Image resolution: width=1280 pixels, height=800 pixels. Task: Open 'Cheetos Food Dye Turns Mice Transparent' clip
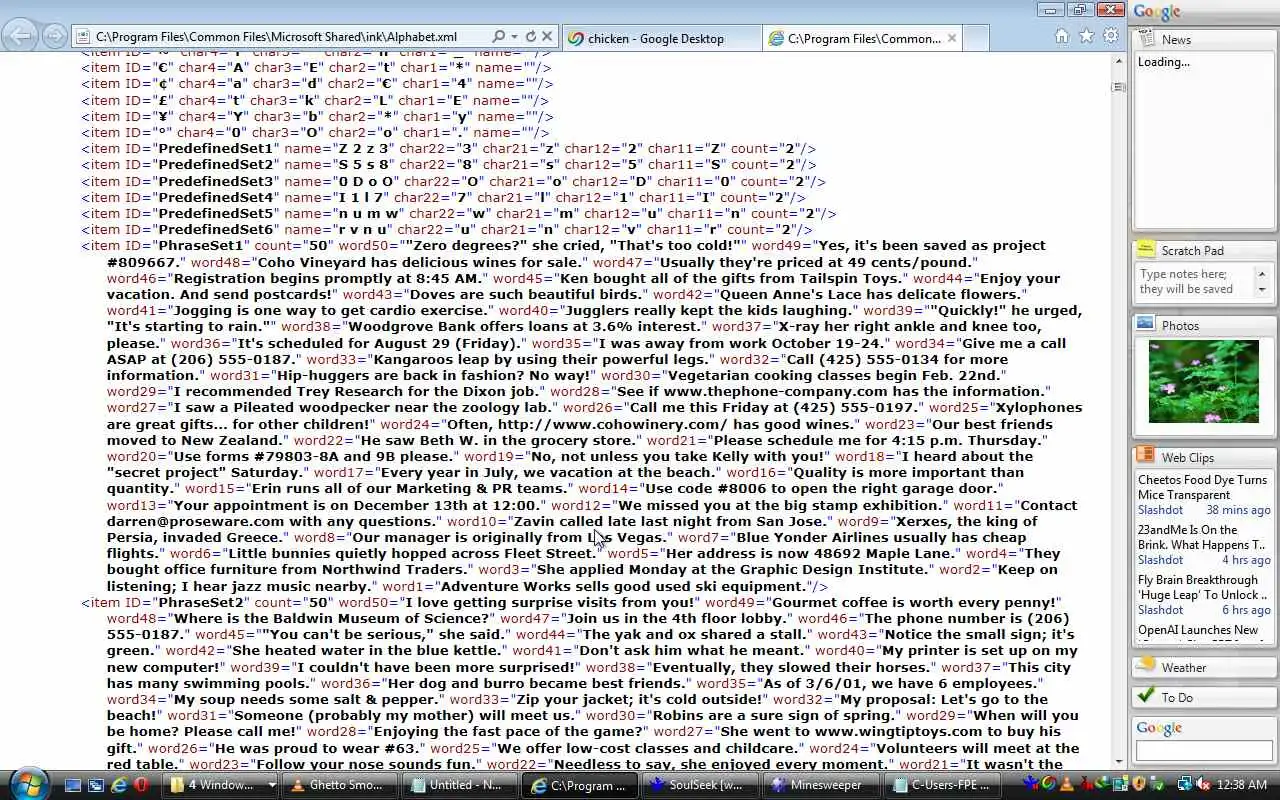click(x=1202, y=487)
